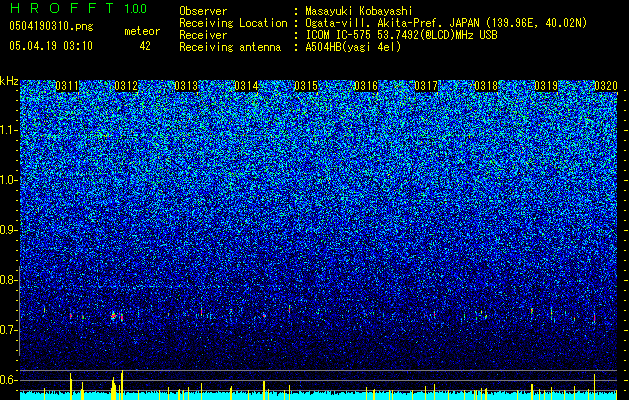Viewport: 629px width, 400px height.
Task: Select the filename 0504190310.png
Action: (51, 27)
